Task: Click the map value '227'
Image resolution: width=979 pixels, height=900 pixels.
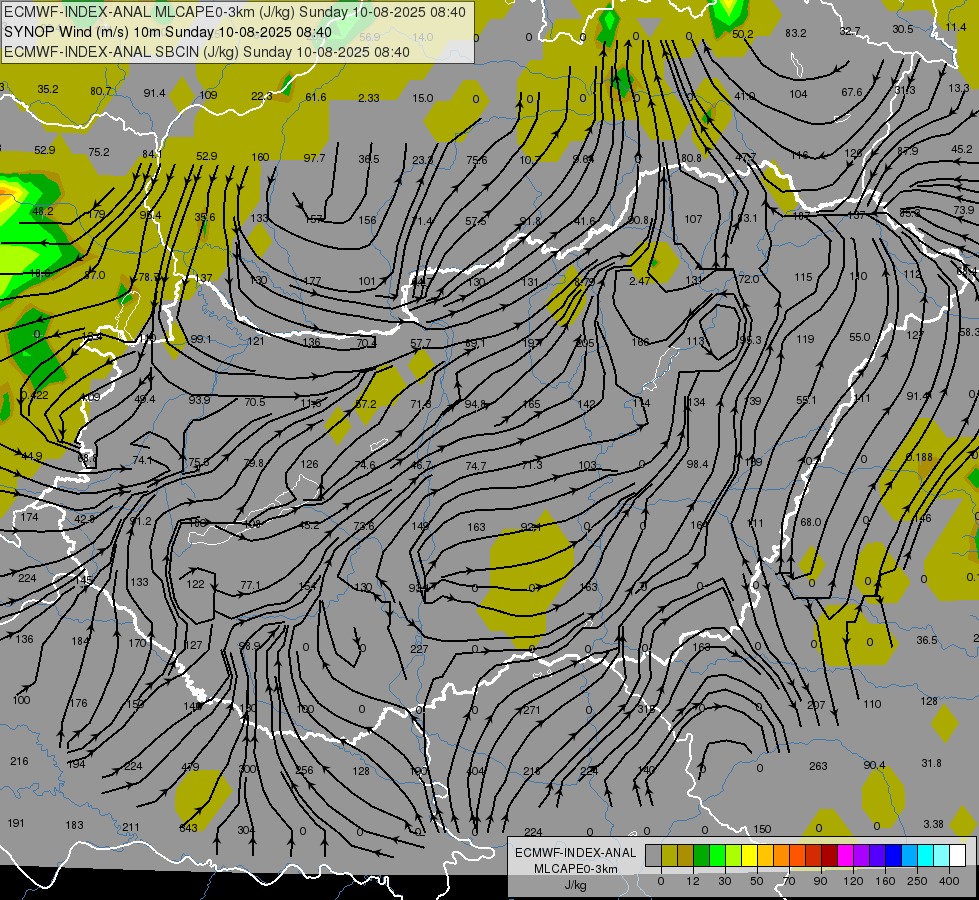Action: tap(419, 649)
